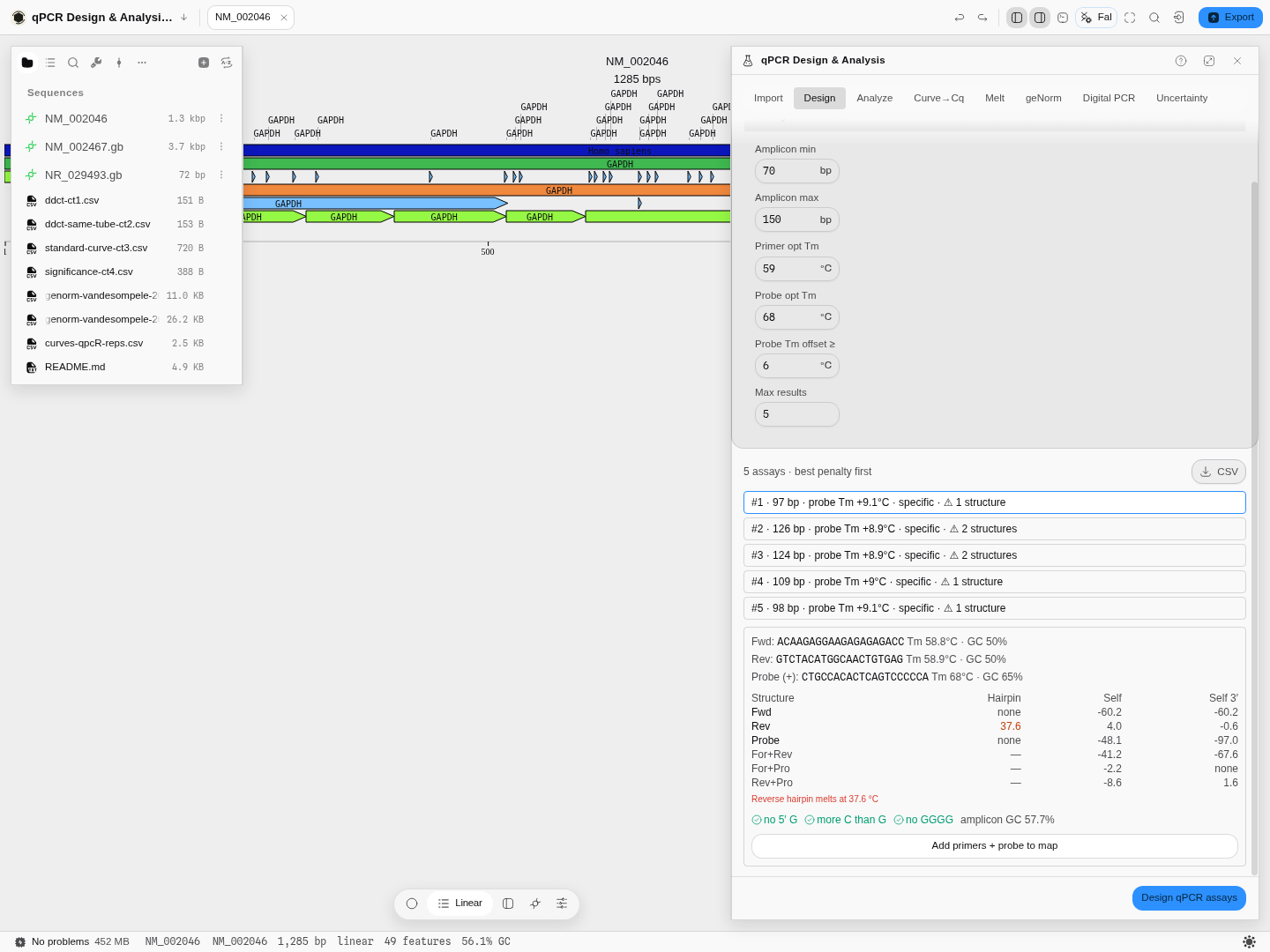Switch to the Analyze tab
Screen dimensions: 1270x952
coord(875,98)
